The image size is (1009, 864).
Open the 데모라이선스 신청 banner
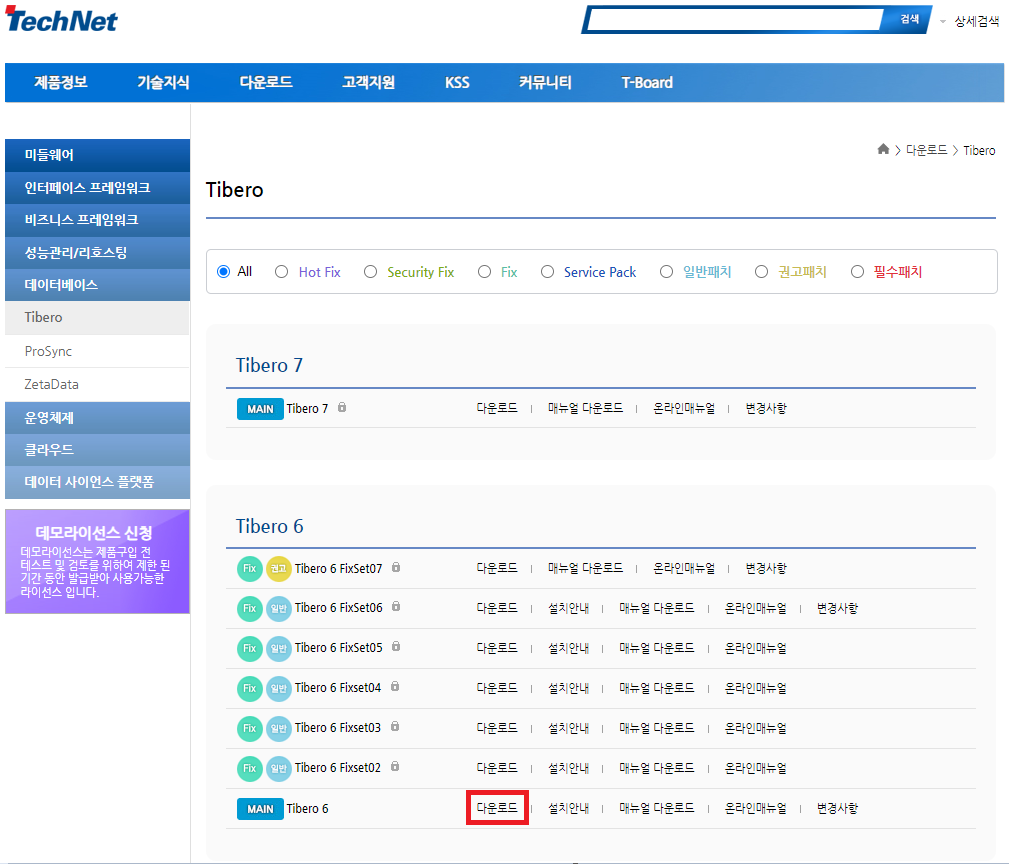pyautogui.click(x=97, y=562)
